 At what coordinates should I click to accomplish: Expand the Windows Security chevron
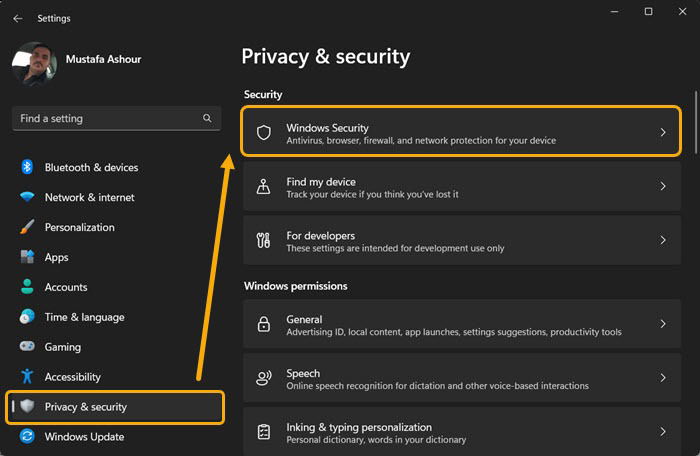click(x=663, y=133)
